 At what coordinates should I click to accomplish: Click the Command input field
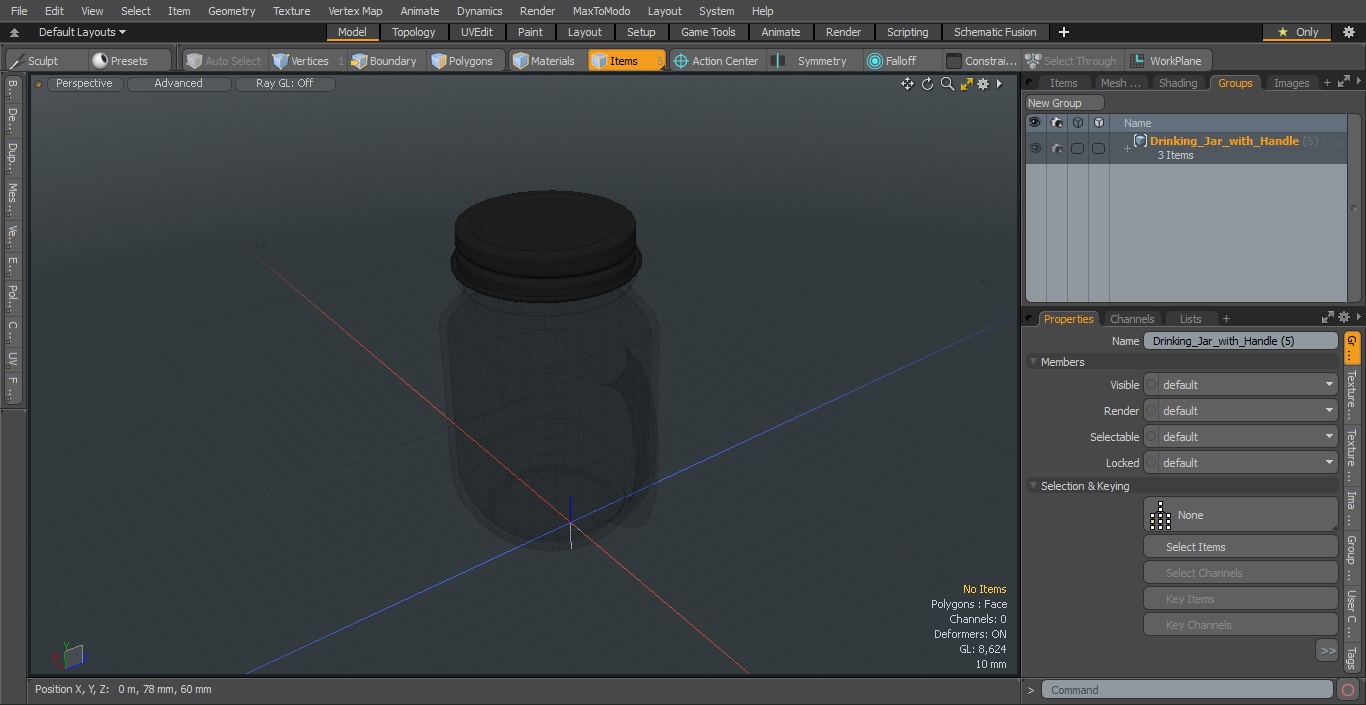tap(1186, 690)
